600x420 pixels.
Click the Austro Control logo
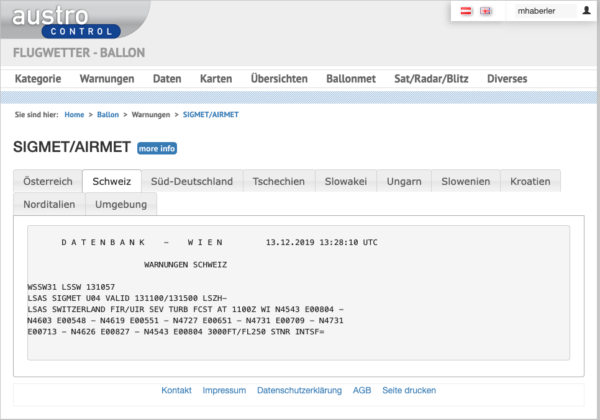tap(66, 21)
